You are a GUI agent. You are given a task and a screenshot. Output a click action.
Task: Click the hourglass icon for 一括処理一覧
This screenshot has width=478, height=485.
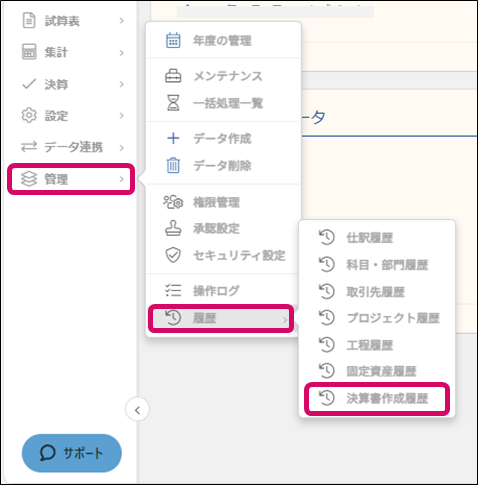point(173,103)
